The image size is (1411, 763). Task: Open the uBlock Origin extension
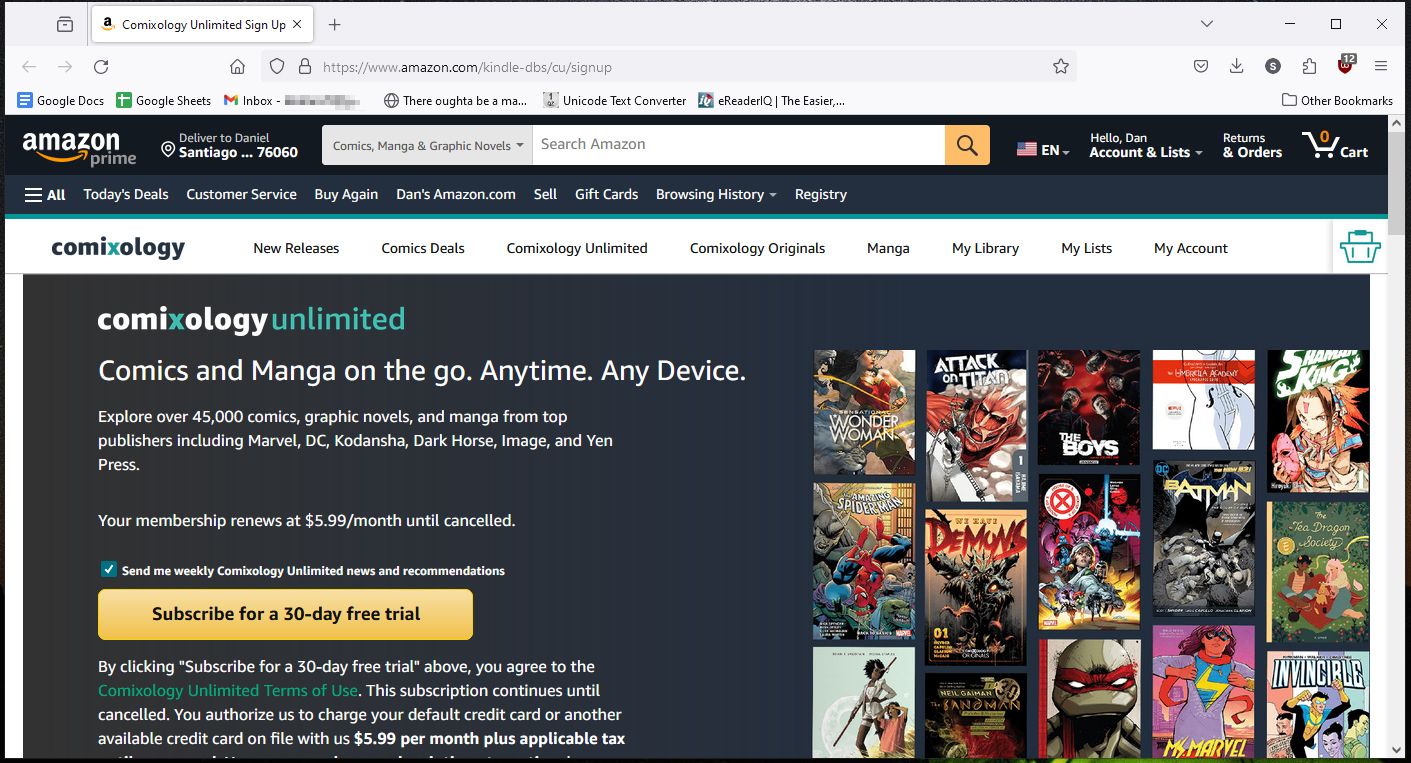click(1345, 66)
